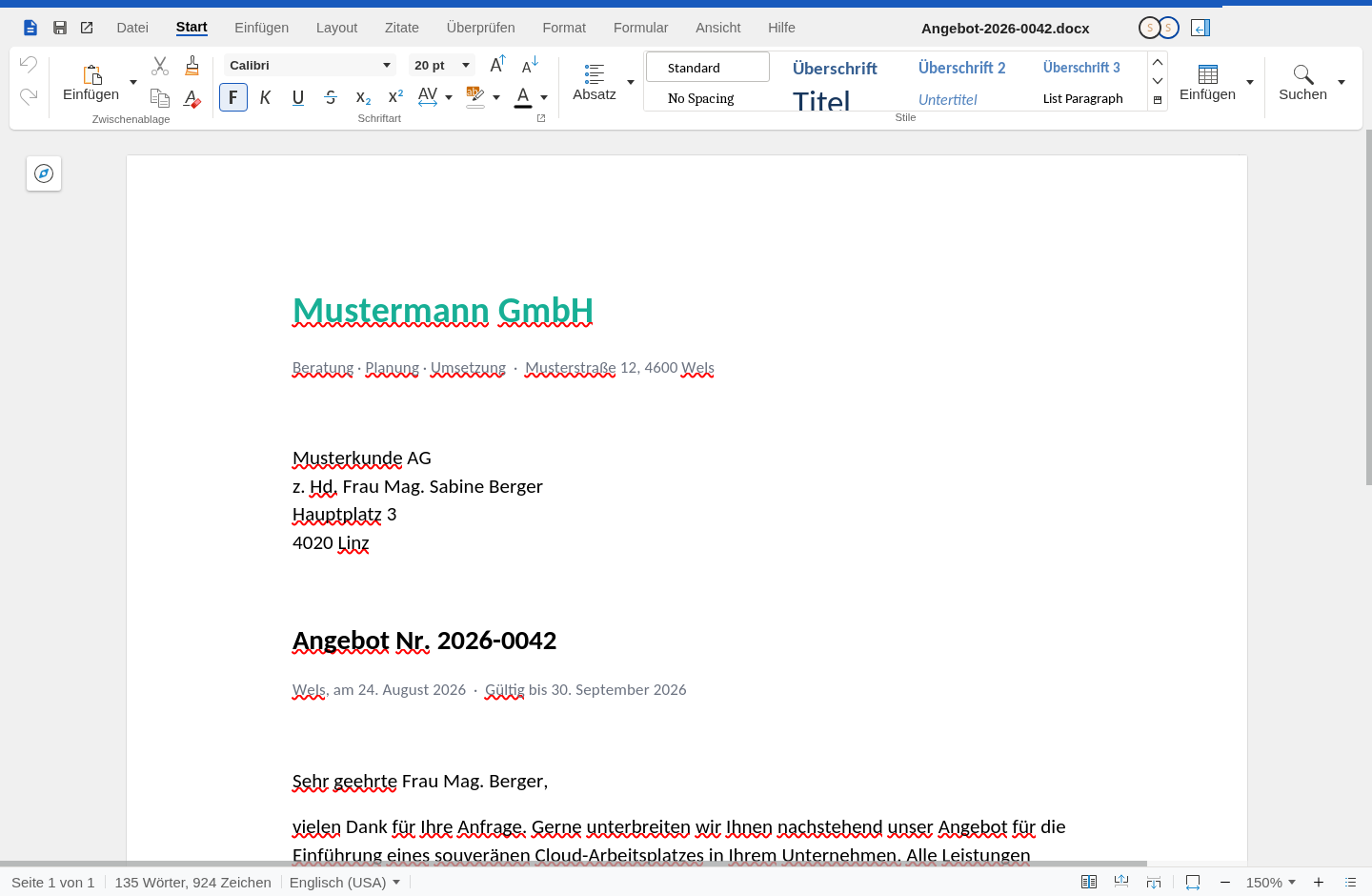Apply the No Spacing style
The width and height of the screenshot is (1372, 896).
tap(708, 98)
